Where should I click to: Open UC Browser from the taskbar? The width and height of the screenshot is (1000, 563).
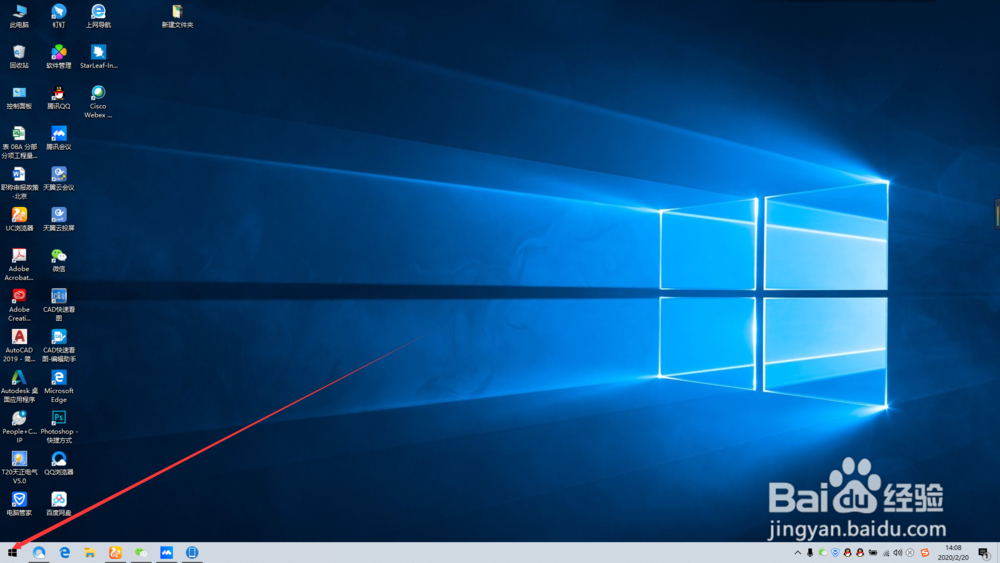115,553
